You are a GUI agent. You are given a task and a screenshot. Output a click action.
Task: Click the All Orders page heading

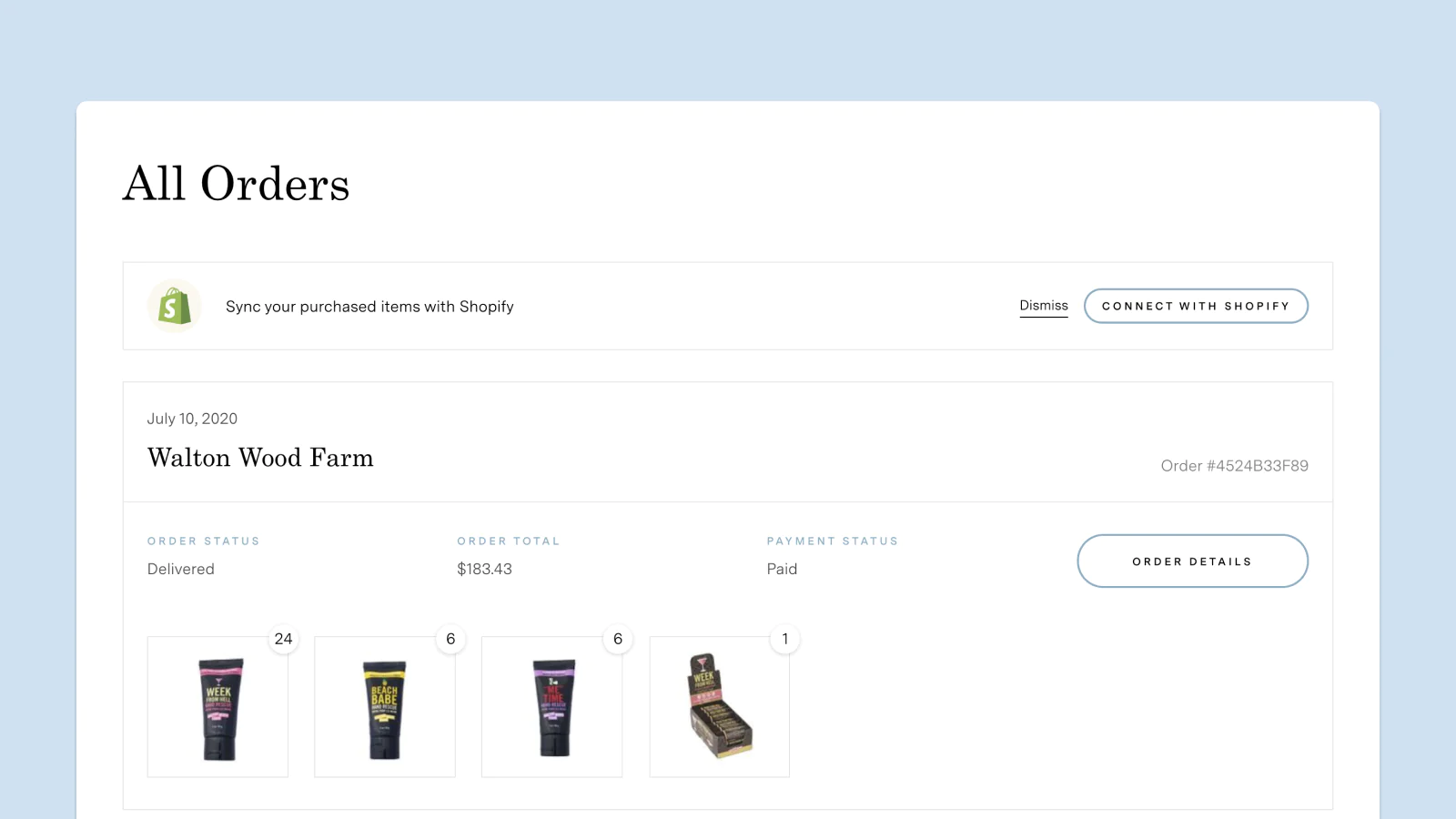coord(237,184)
